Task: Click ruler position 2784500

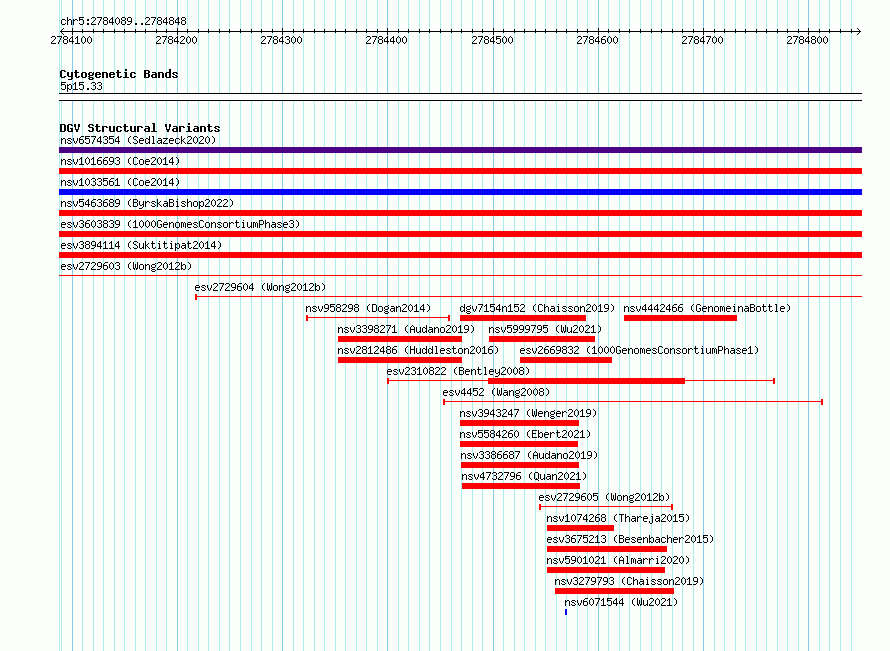Action: point(492,40)
